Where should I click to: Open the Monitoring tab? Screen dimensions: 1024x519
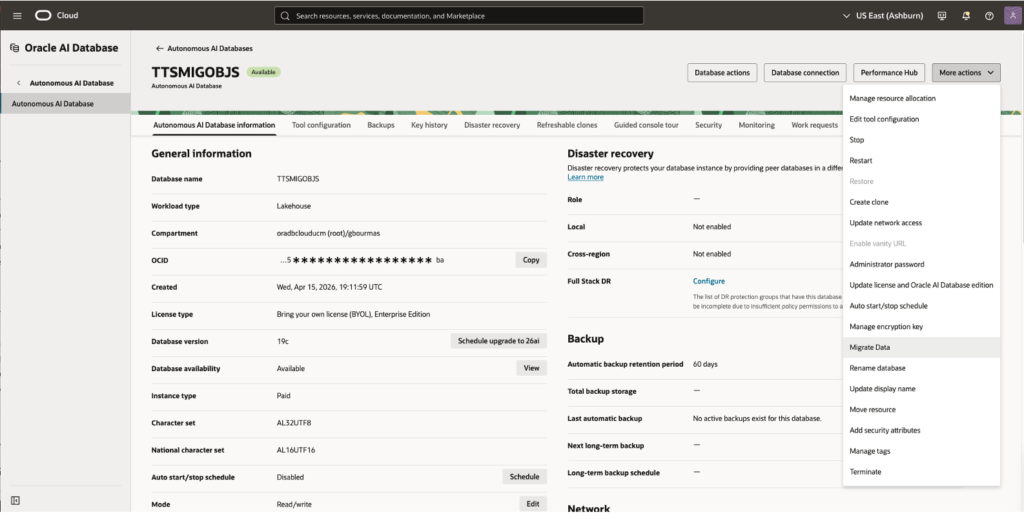756,125
